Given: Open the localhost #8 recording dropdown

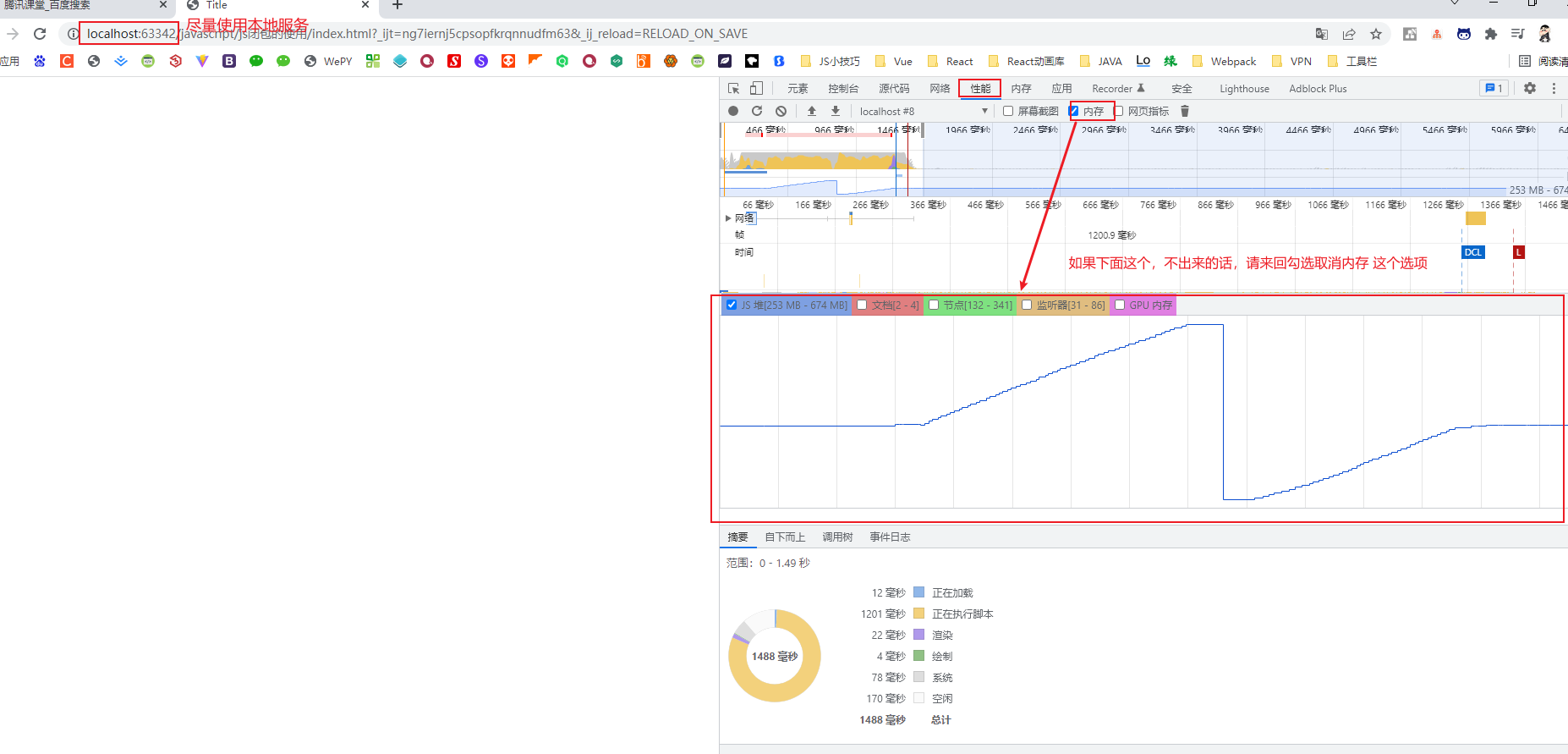Looking at the screenshot, I should pyautogui.click(x=924, y=111).
